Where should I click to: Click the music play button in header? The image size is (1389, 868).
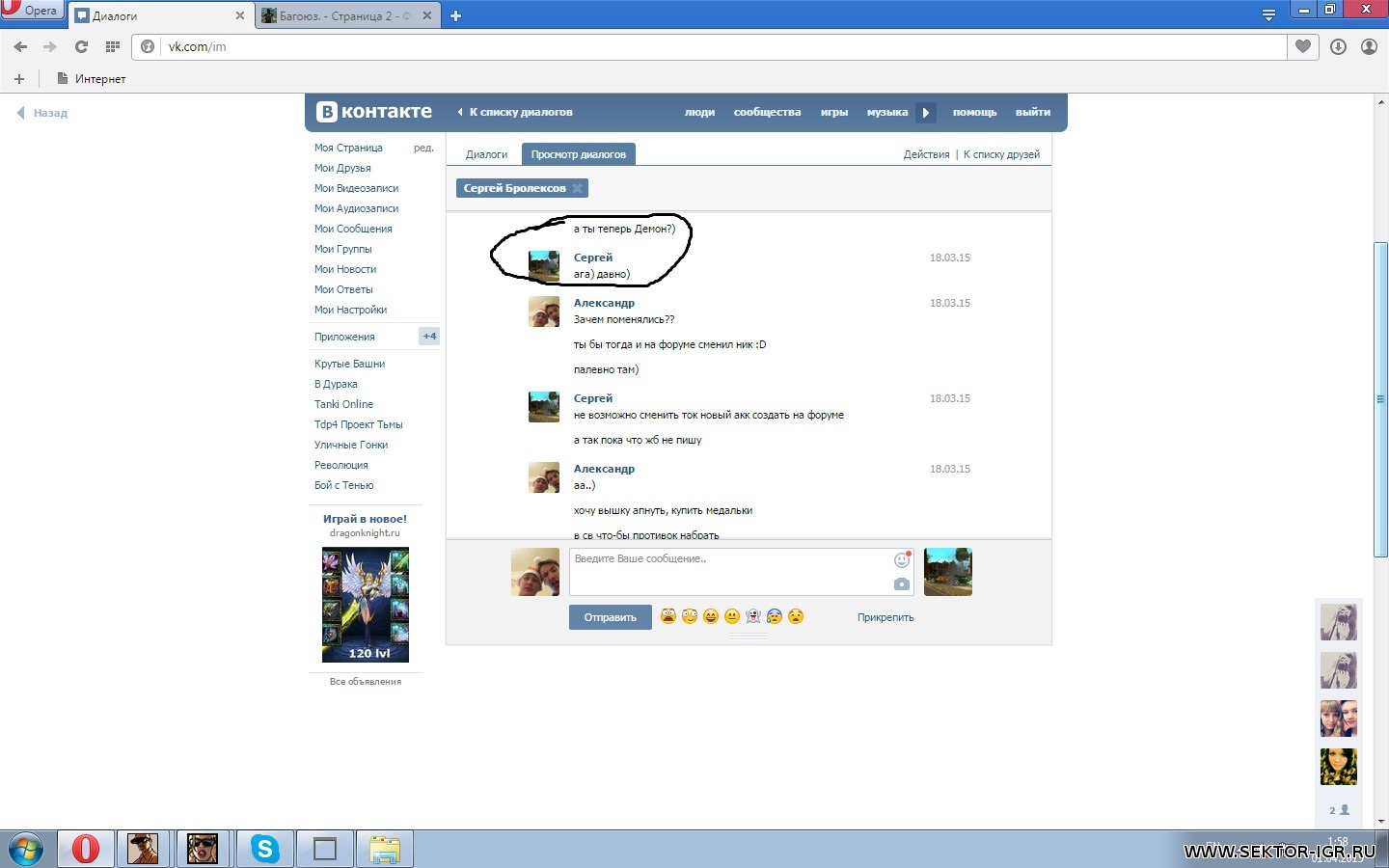[x=926, y=113]
